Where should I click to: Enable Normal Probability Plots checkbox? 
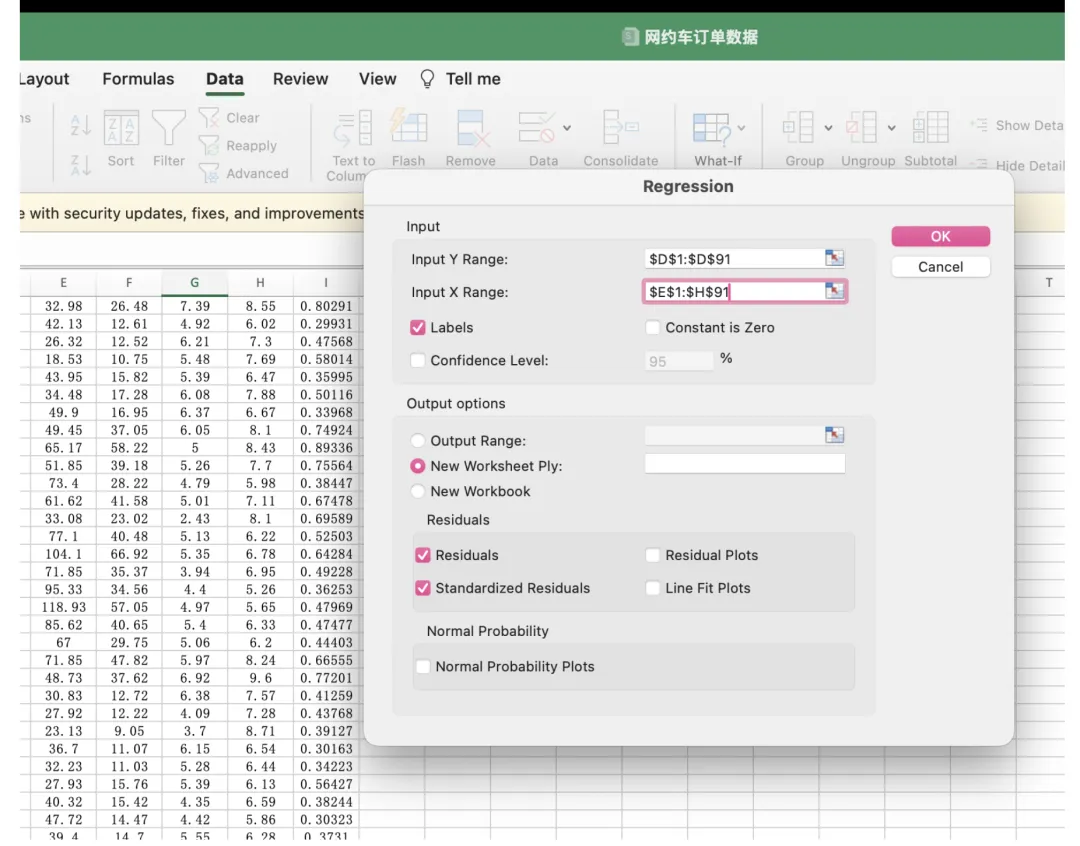[x=423, y=666]
